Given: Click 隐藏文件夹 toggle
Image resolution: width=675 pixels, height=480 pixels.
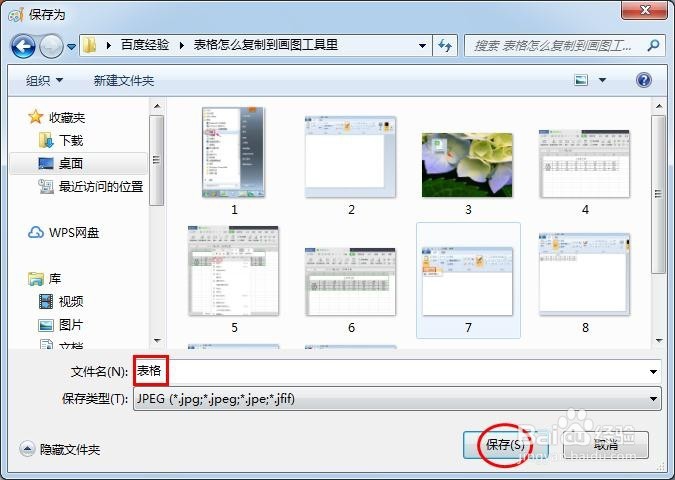Looking at the screenshot, I should [60, 449].
